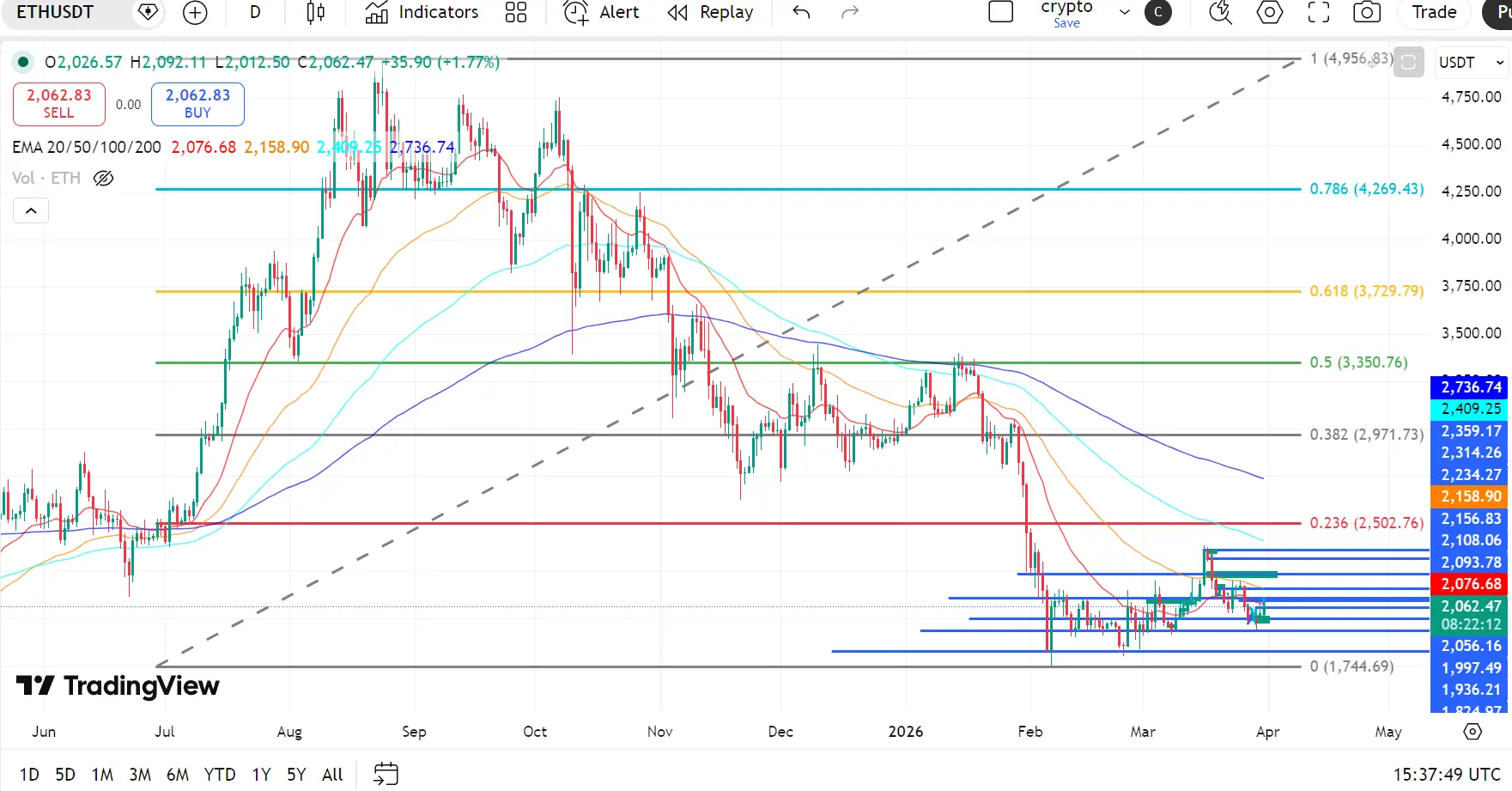Open the Indicators dialog
1512x791 pixels.
pyautogui.click(x=422, y=13)
